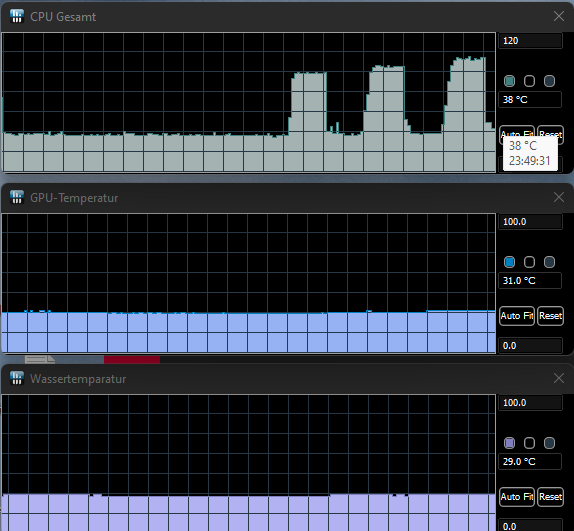This screenshot has width=574, height=531.
Task: Pick the dark slate color swatch in Wassertemparatur
Action: 549,443
